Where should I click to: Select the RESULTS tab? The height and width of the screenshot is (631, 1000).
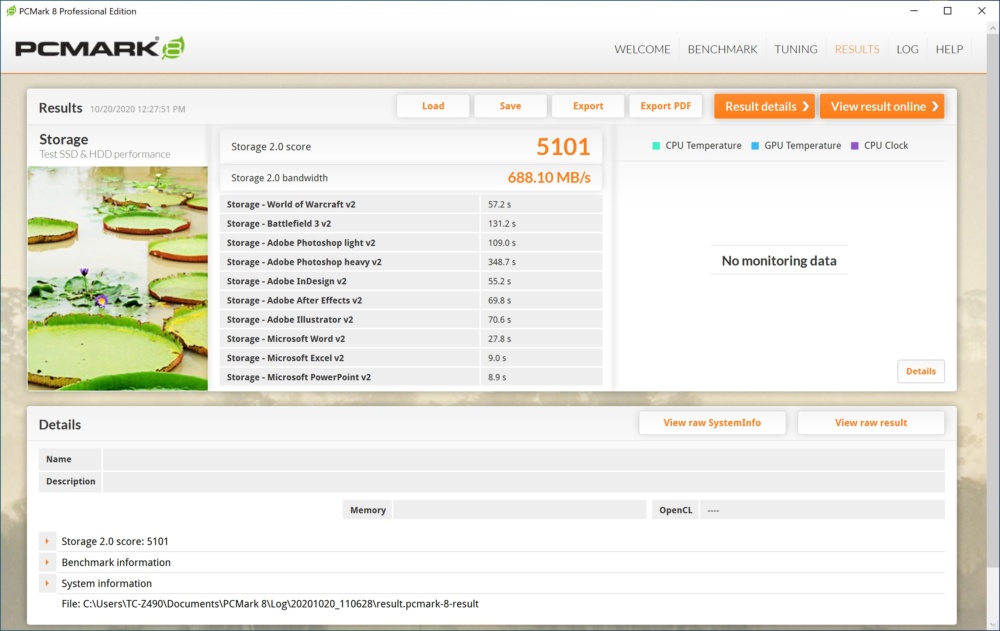[857, 49]
